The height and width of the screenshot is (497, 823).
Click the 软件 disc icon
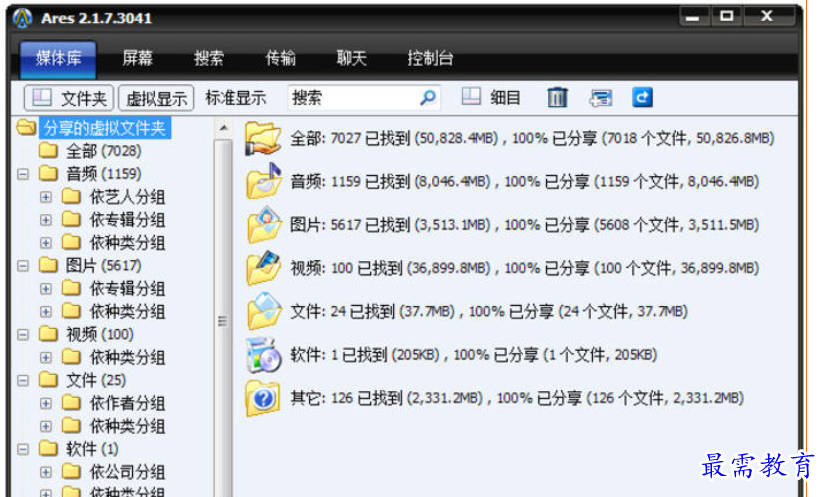[x=263, y=355]
